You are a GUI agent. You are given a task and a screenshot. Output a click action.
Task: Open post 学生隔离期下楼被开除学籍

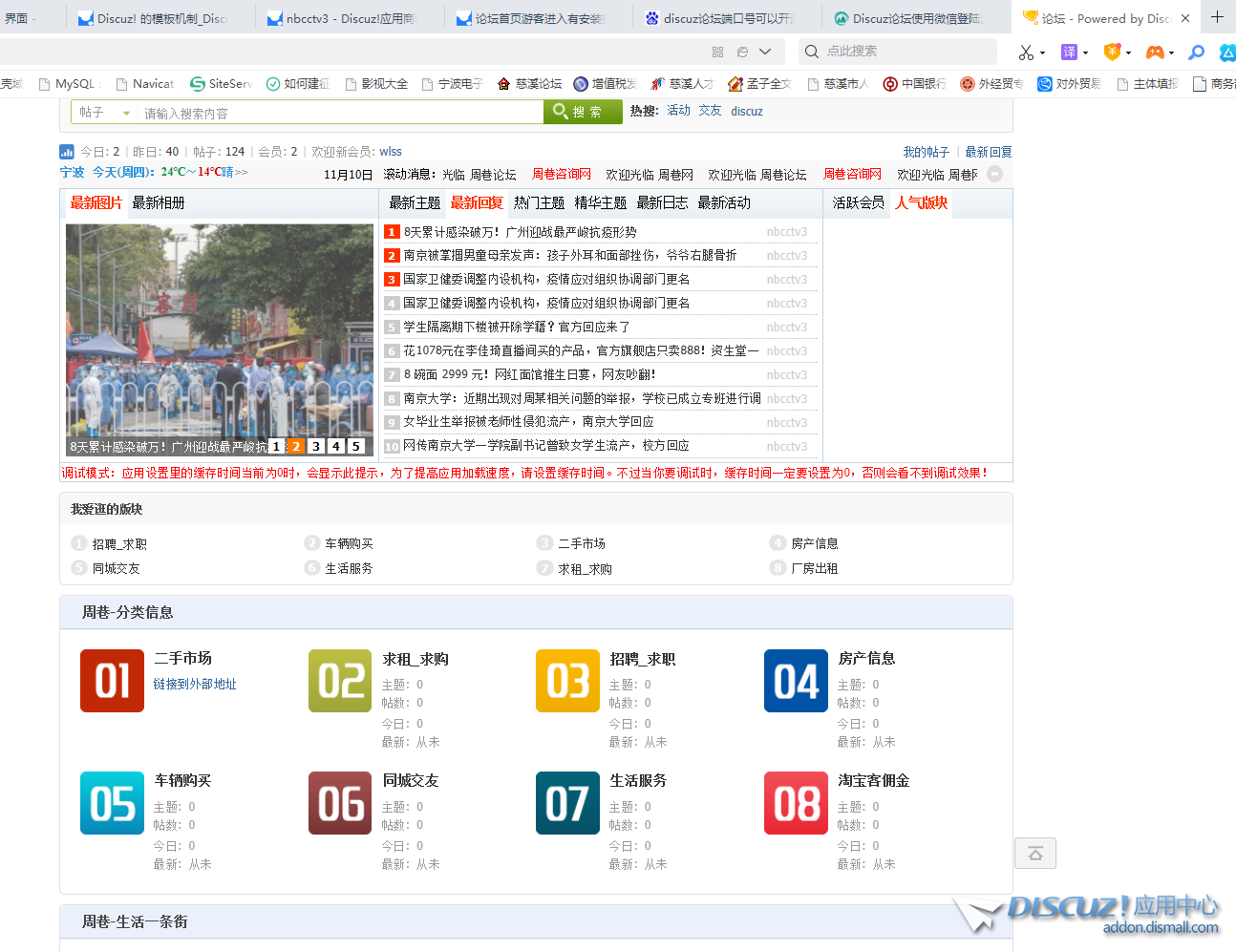(517, 327)
